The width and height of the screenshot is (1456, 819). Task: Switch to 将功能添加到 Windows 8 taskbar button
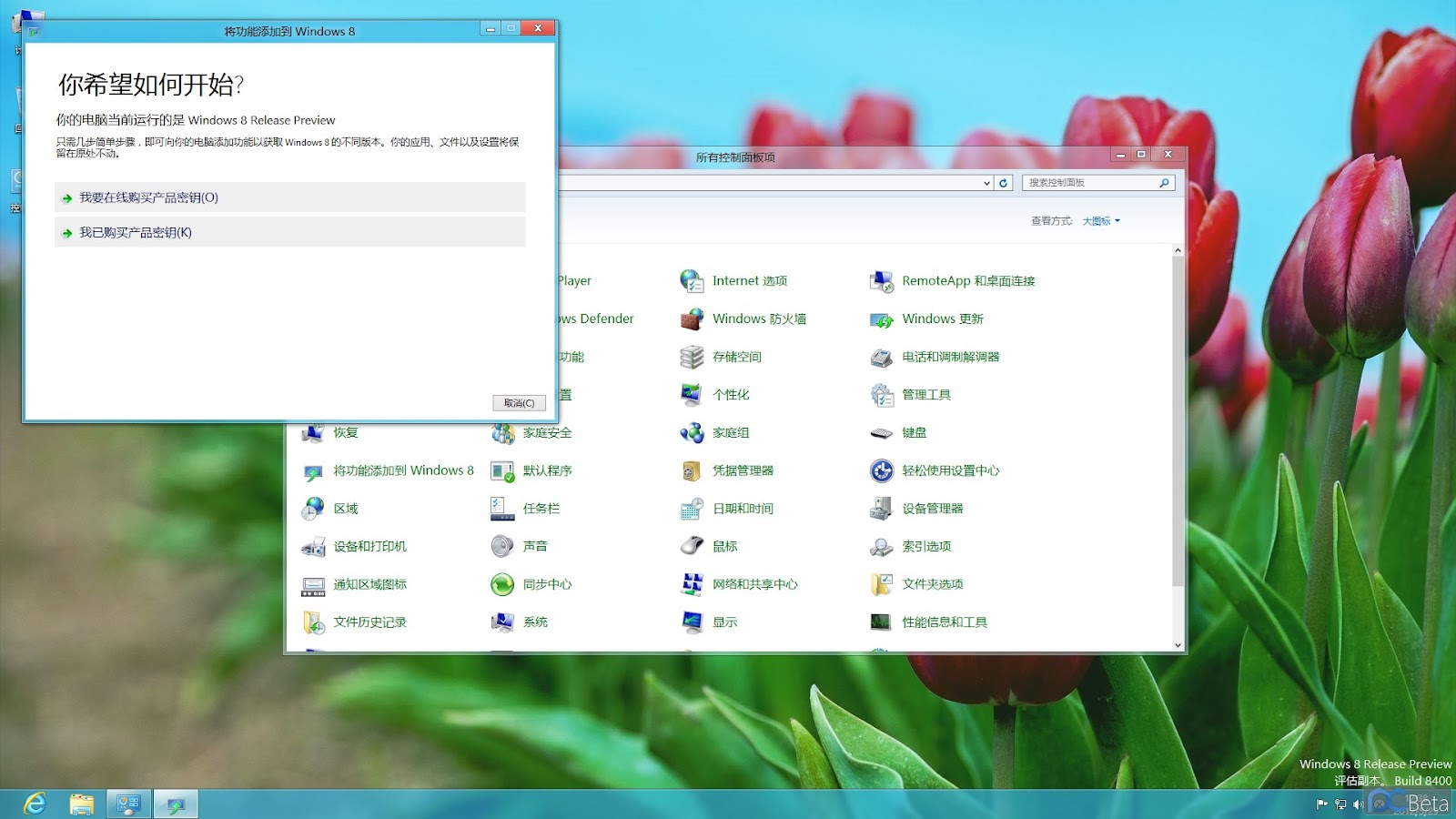pos(176,804)
